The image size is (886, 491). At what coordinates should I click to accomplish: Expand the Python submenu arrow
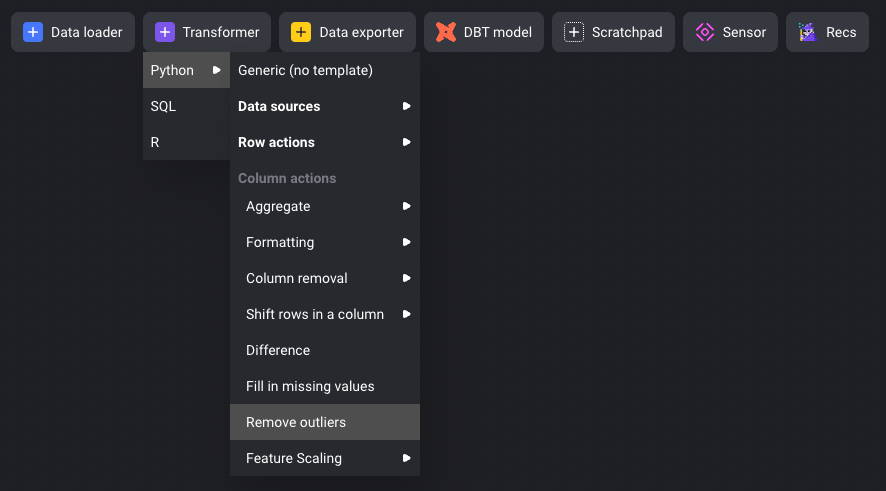coord(216,70)
